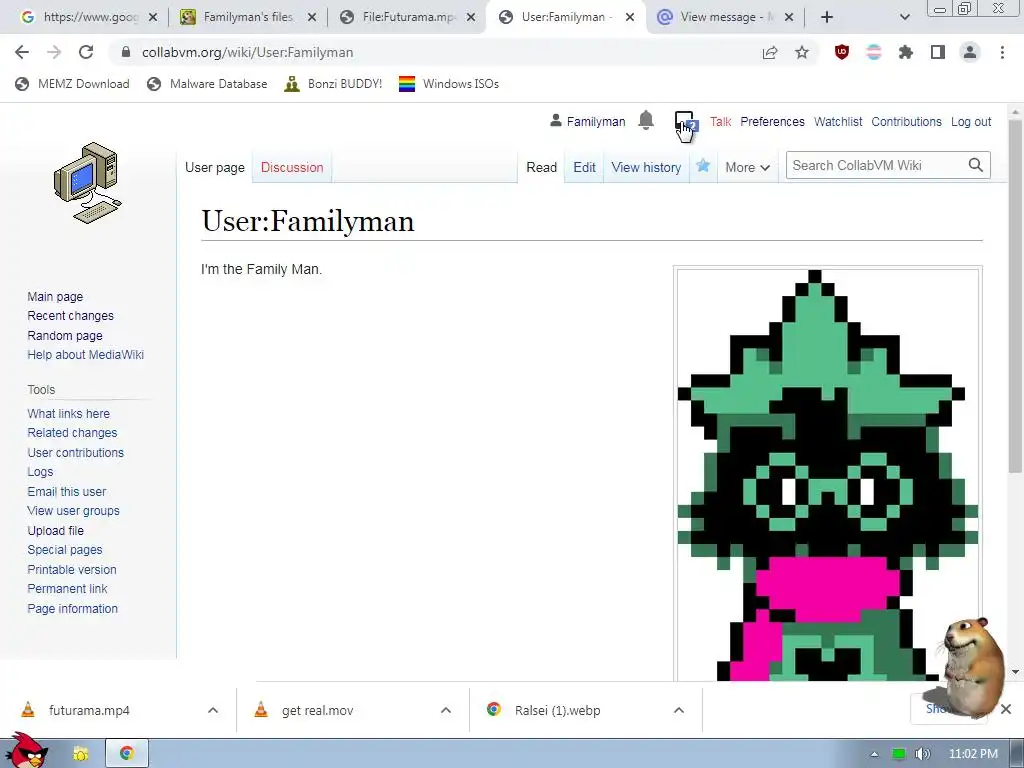Select the Read tab
The width and height of the screenshot is (1024, 768).
(541, 167)
